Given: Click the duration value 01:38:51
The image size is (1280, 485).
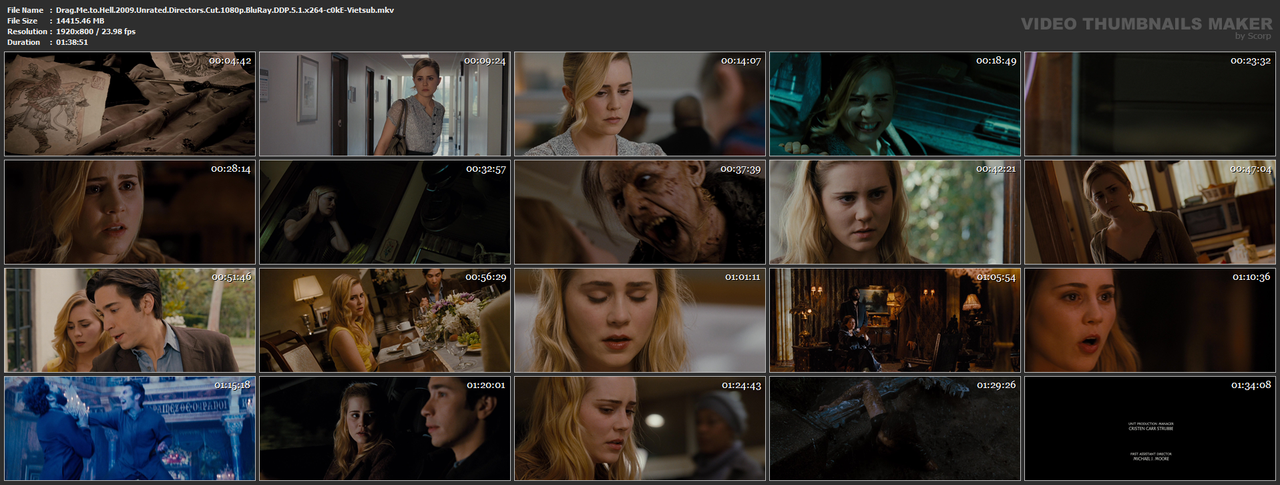Looking at the screenshot, I should pos(73,42).
